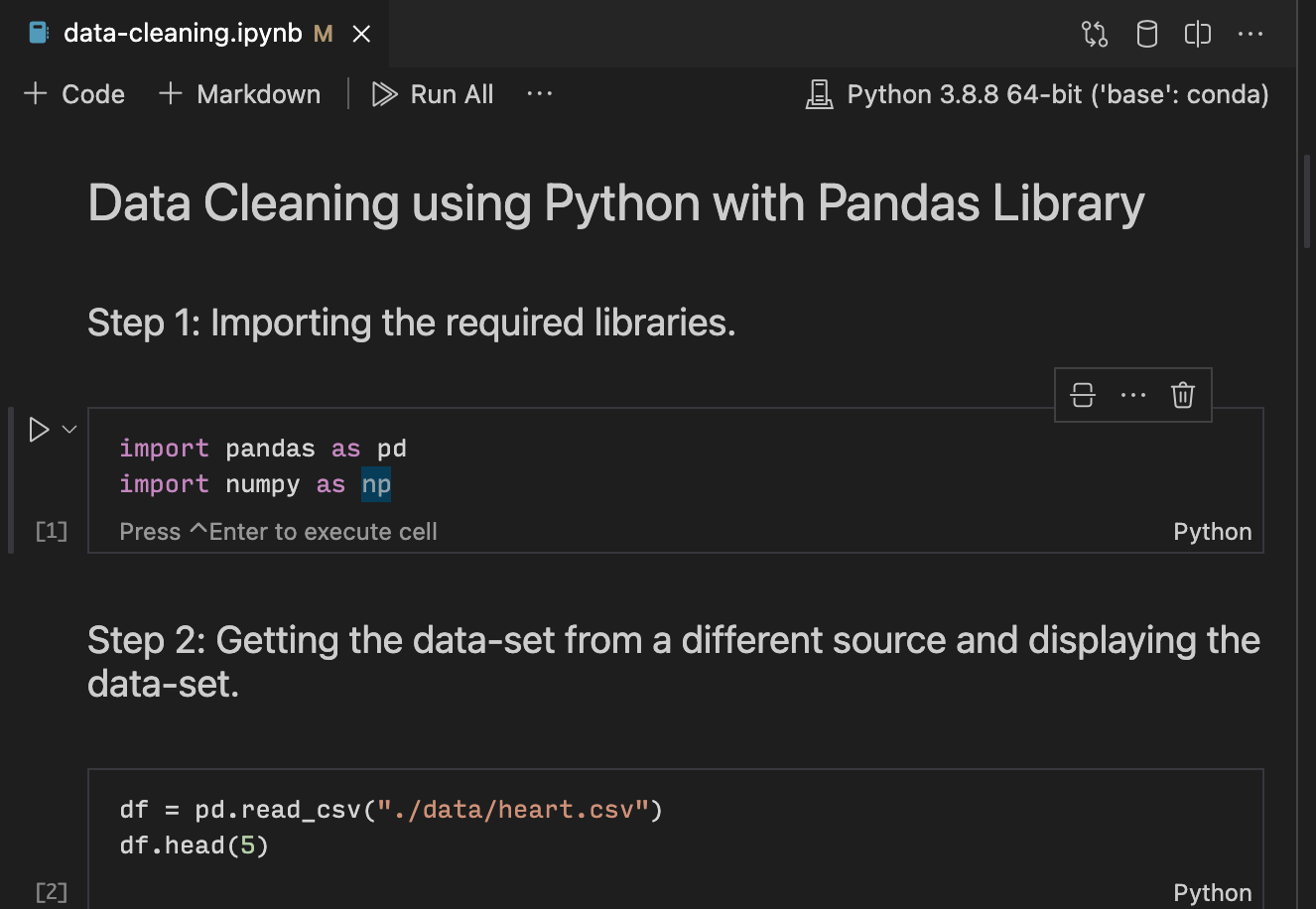The image size is (1316, 909).
Task: Open the notebook in split editor
Action: pos(1197,33)
